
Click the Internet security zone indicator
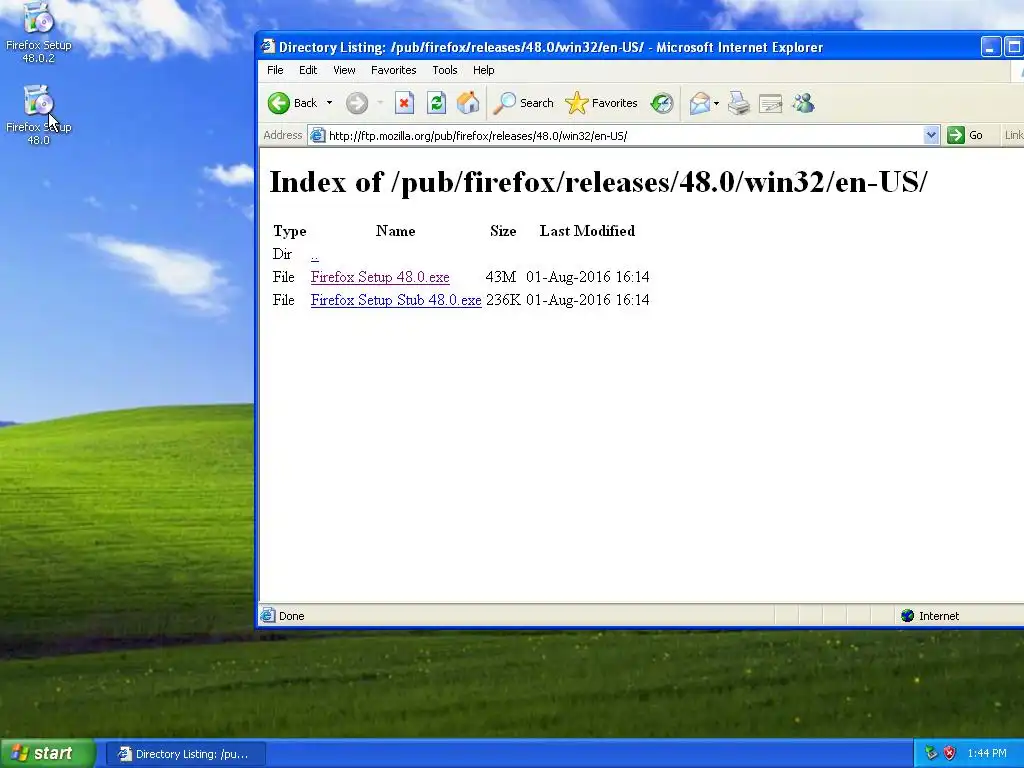point(930,616)
